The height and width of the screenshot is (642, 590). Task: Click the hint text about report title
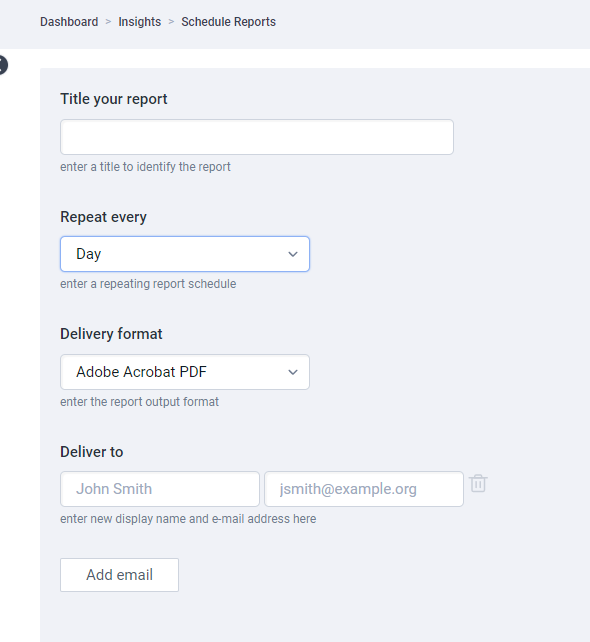coord(145,167)
